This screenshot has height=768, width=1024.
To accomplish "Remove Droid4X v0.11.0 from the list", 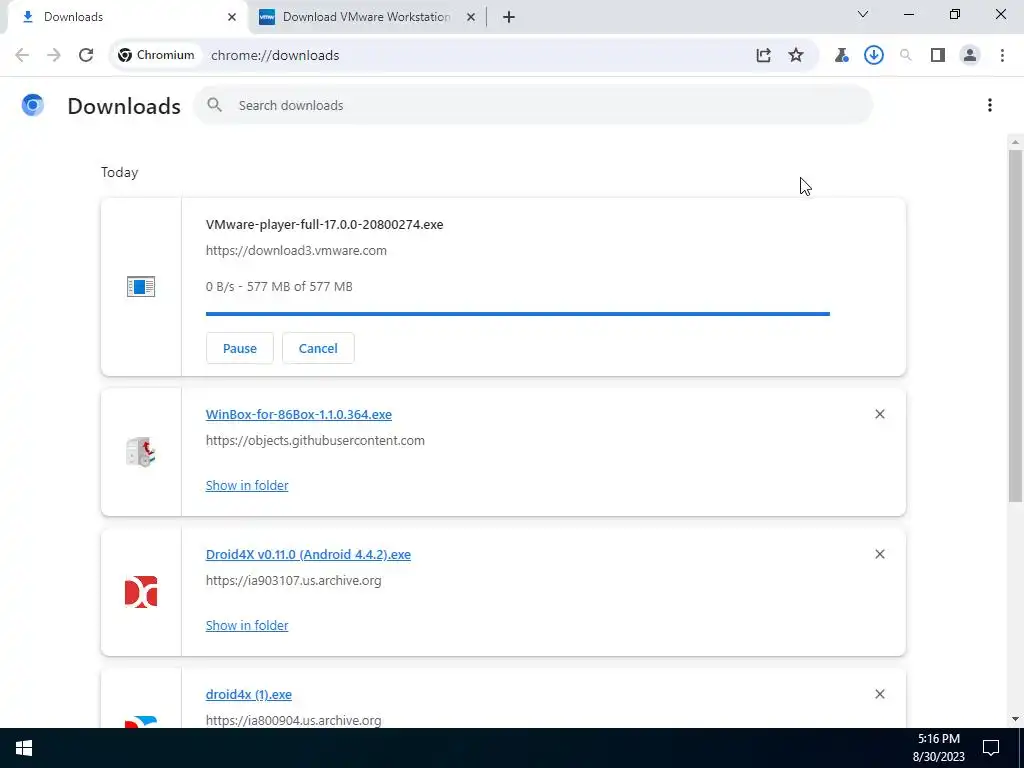I will (x=880, y=554).
